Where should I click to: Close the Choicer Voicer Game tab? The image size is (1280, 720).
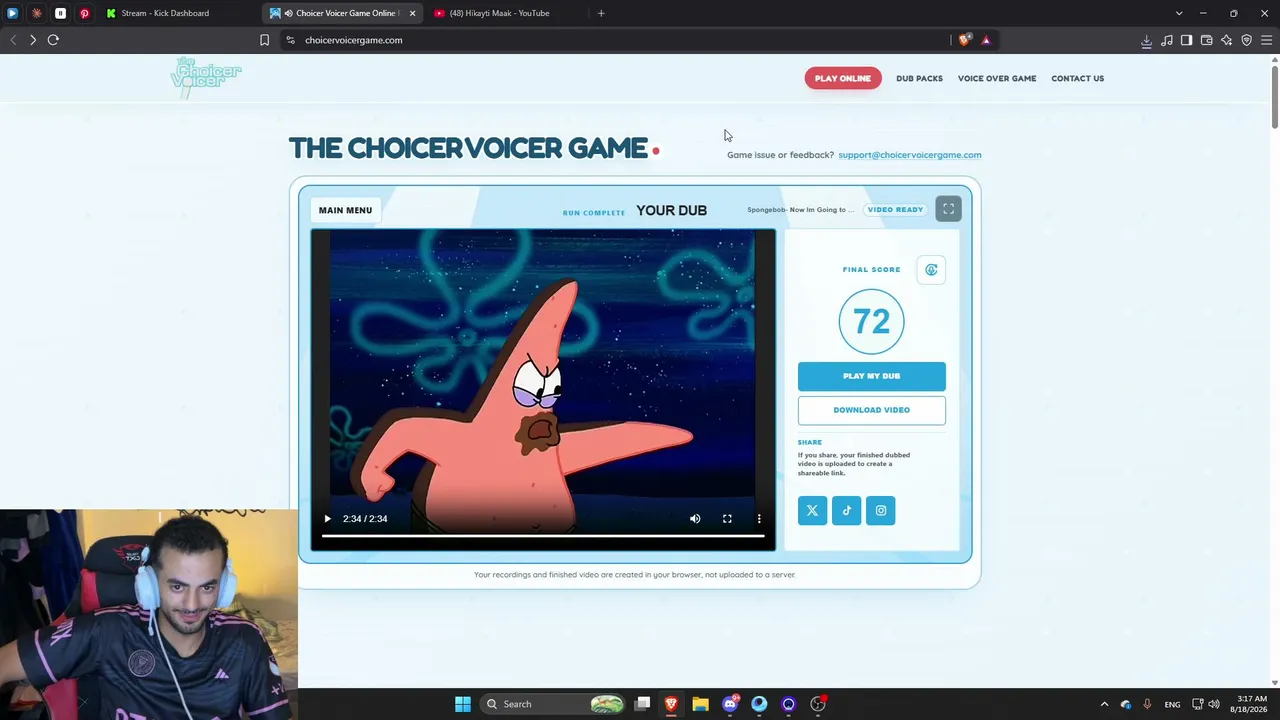(x=412, y=13)
